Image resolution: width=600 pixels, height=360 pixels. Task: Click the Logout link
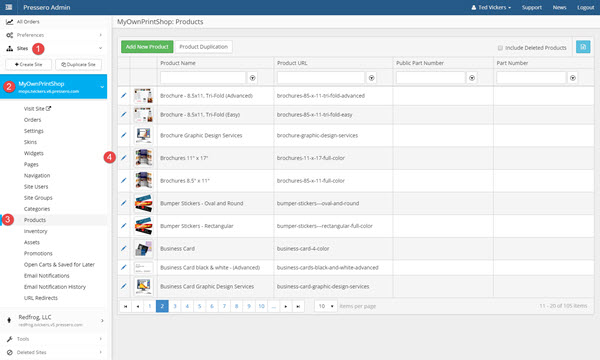coord(585,7)
